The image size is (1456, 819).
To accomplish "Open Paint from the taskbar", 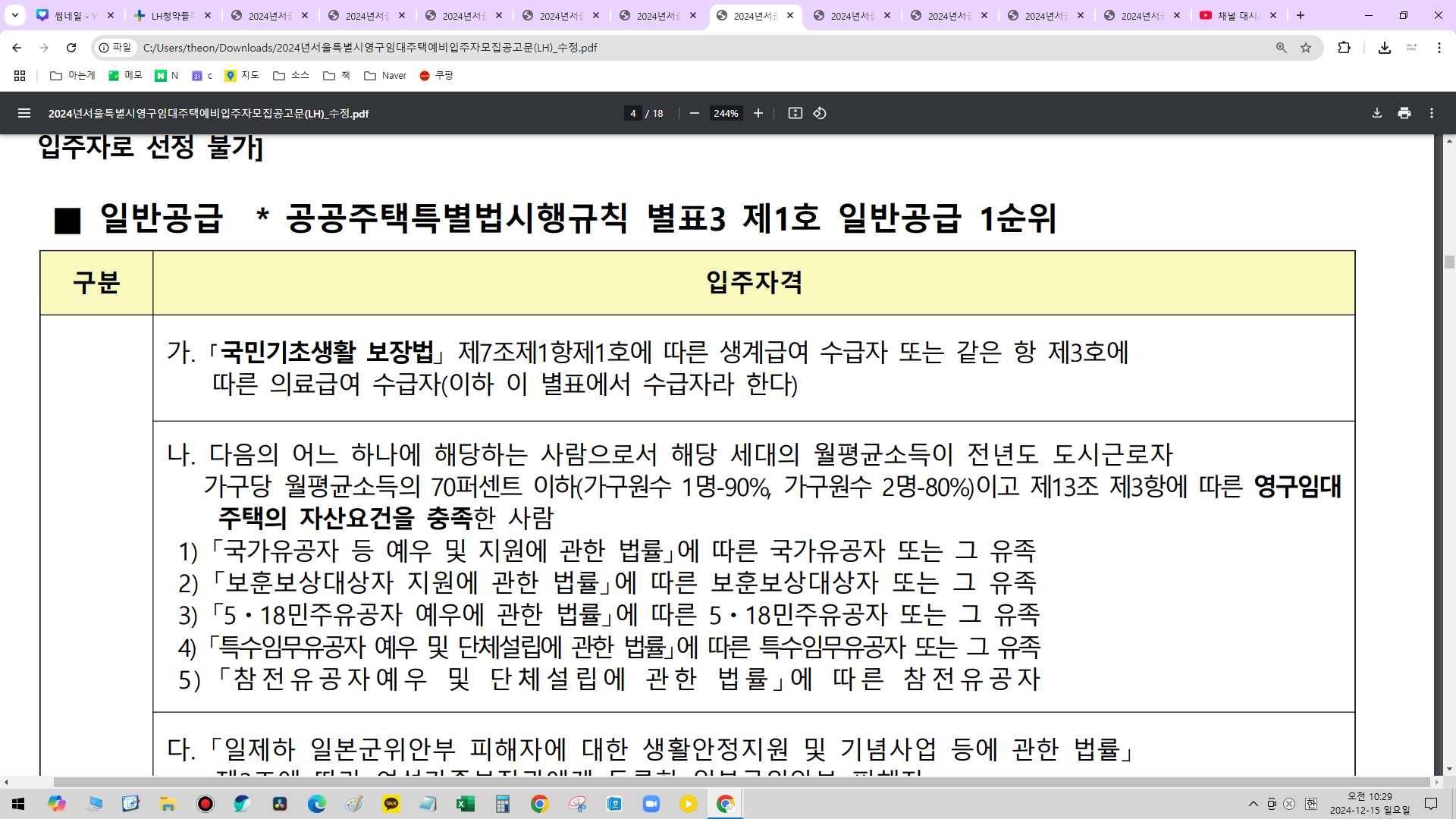I will pos(353,804).
